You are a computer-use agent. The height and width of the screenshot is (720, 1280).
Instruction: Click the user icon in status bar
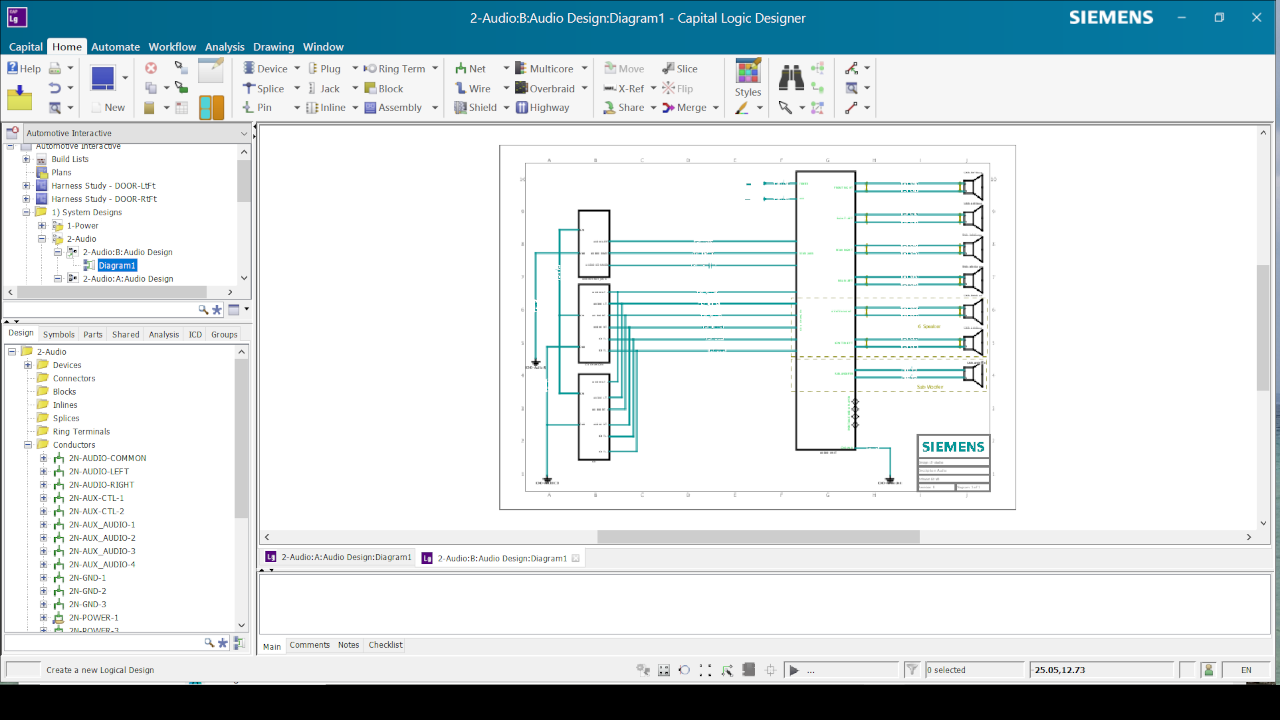[x=1209, y=670]
